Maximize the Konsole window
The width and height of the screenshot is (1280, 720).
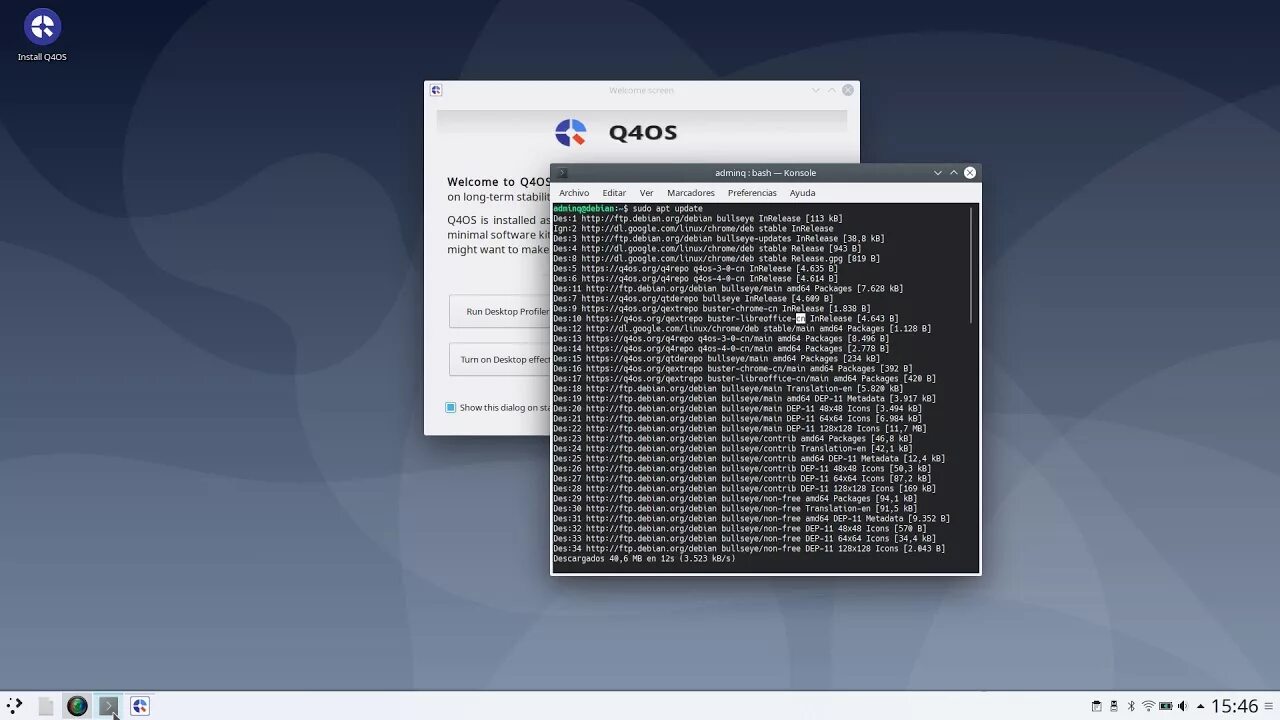click(x=953, y=173)
